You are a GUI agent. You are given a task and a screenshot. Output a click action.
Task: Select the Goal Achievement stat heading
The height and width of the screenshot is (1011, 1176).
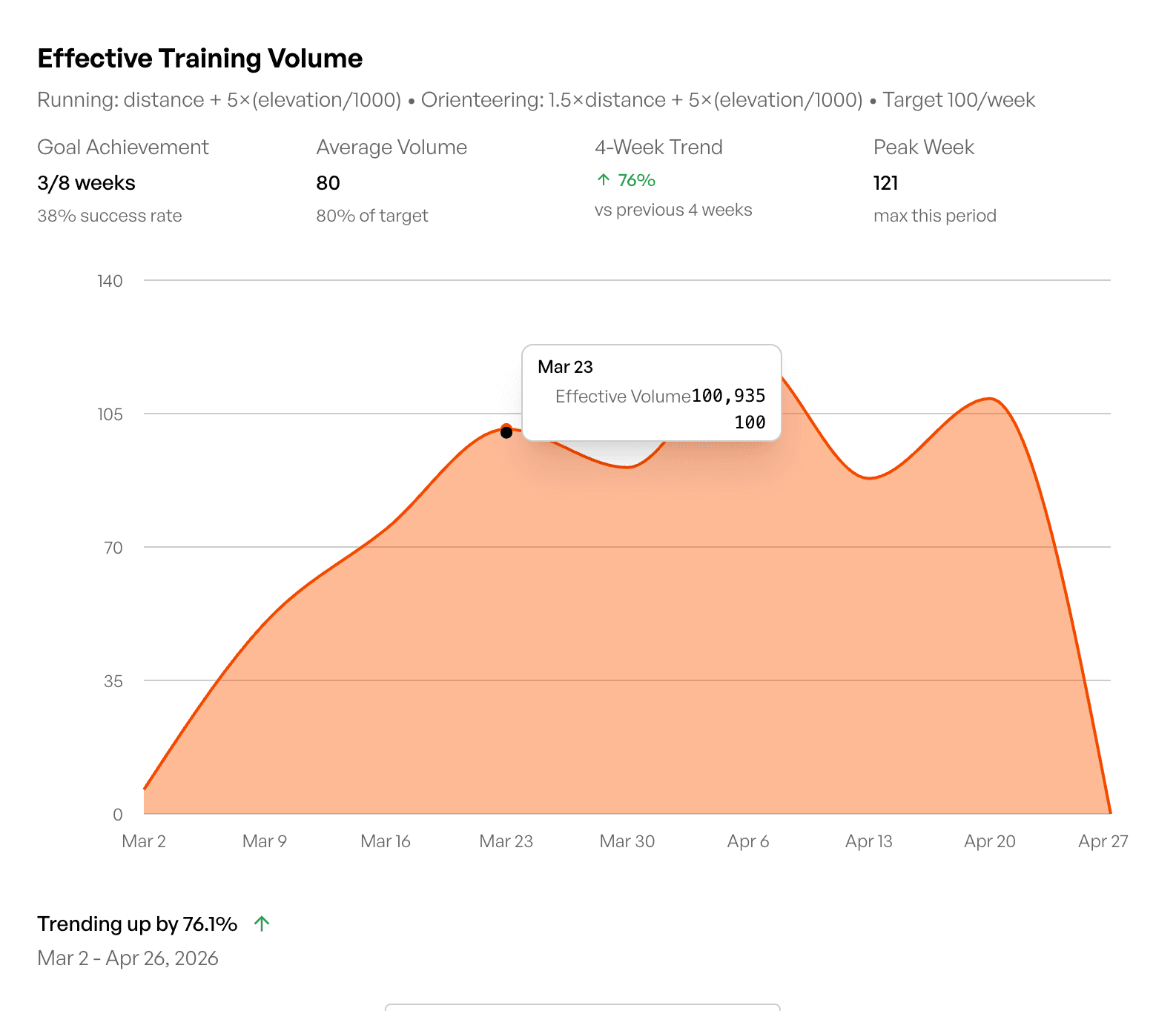point(123,147)
